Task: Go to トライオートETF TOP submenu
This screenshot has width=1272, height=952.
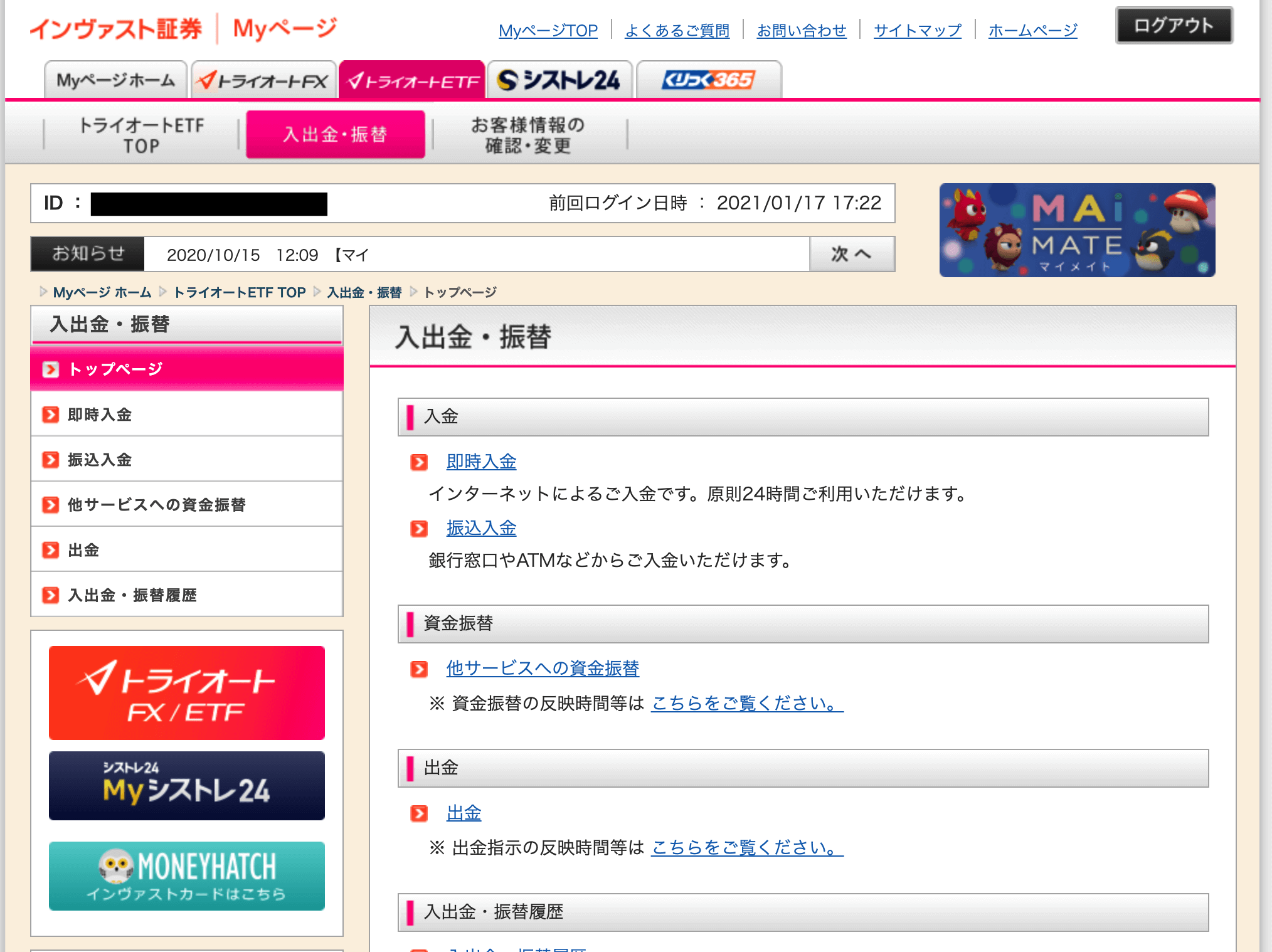Action: [141, 135]
